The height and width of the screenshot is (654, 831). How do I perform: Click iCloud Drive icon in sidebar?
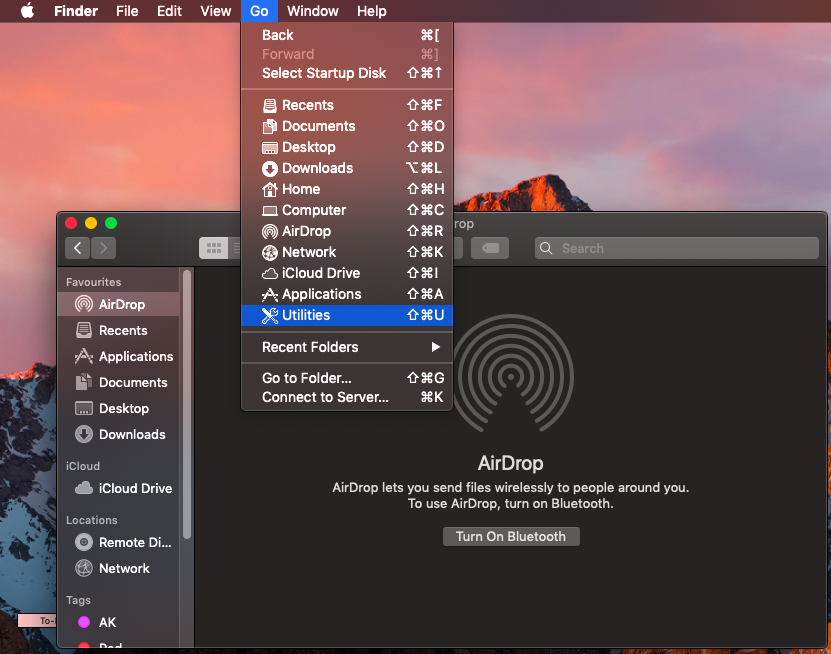pyautogui.click(x=84, y=488)
